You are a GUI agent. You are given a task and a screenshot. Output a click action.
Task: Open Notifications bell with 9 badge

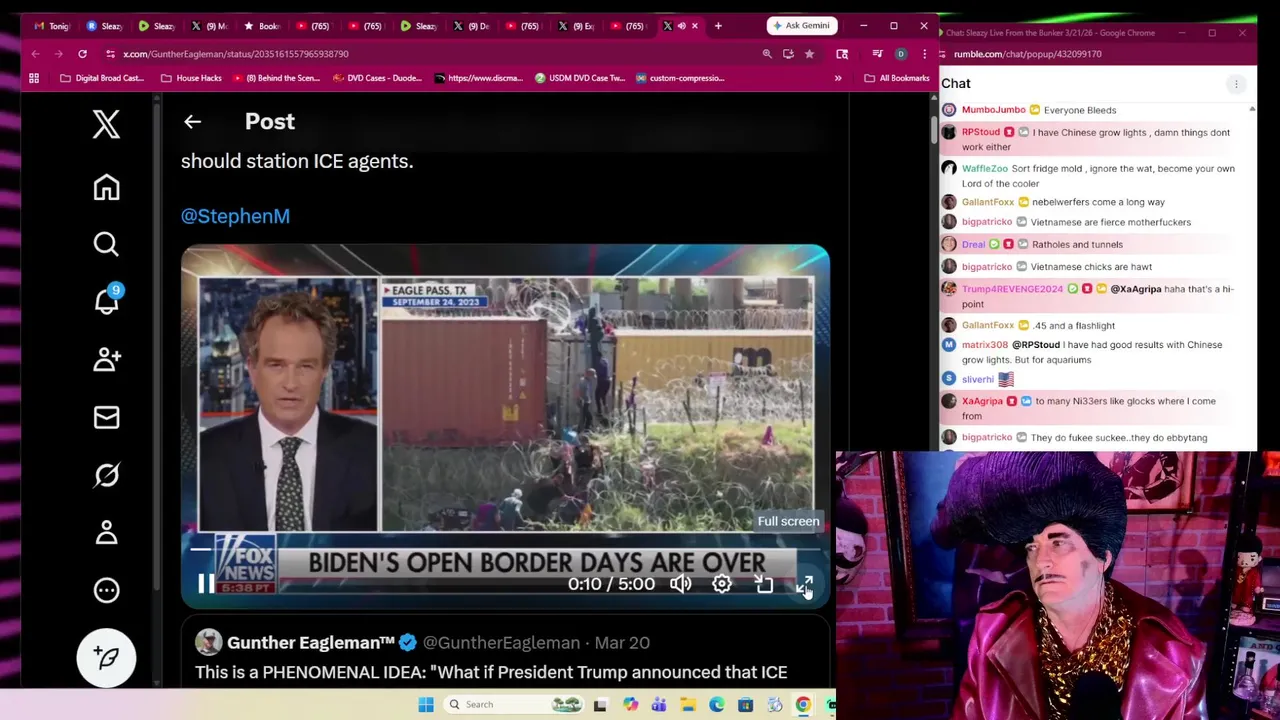click(107, 299)
